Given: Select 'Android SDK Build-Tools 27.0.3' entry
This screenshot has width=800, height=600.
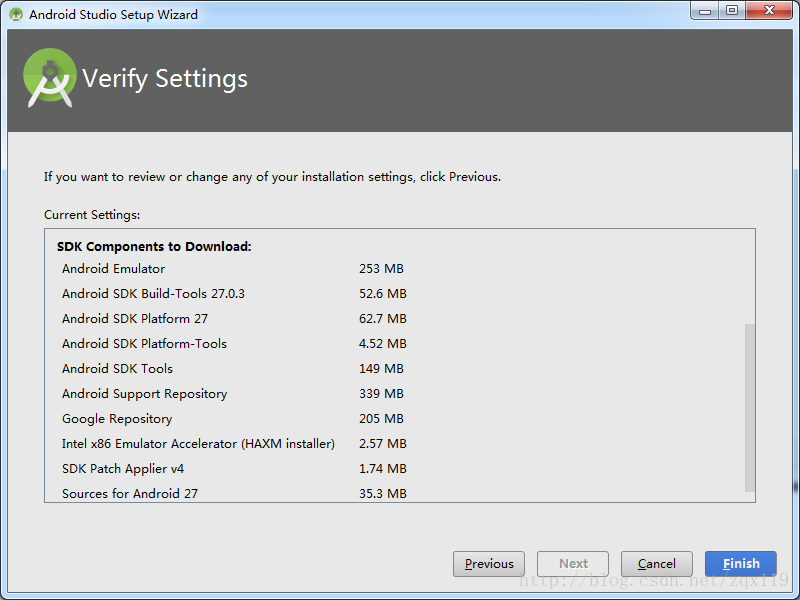Looking at the screenshot, I should (x=153, y=293).
